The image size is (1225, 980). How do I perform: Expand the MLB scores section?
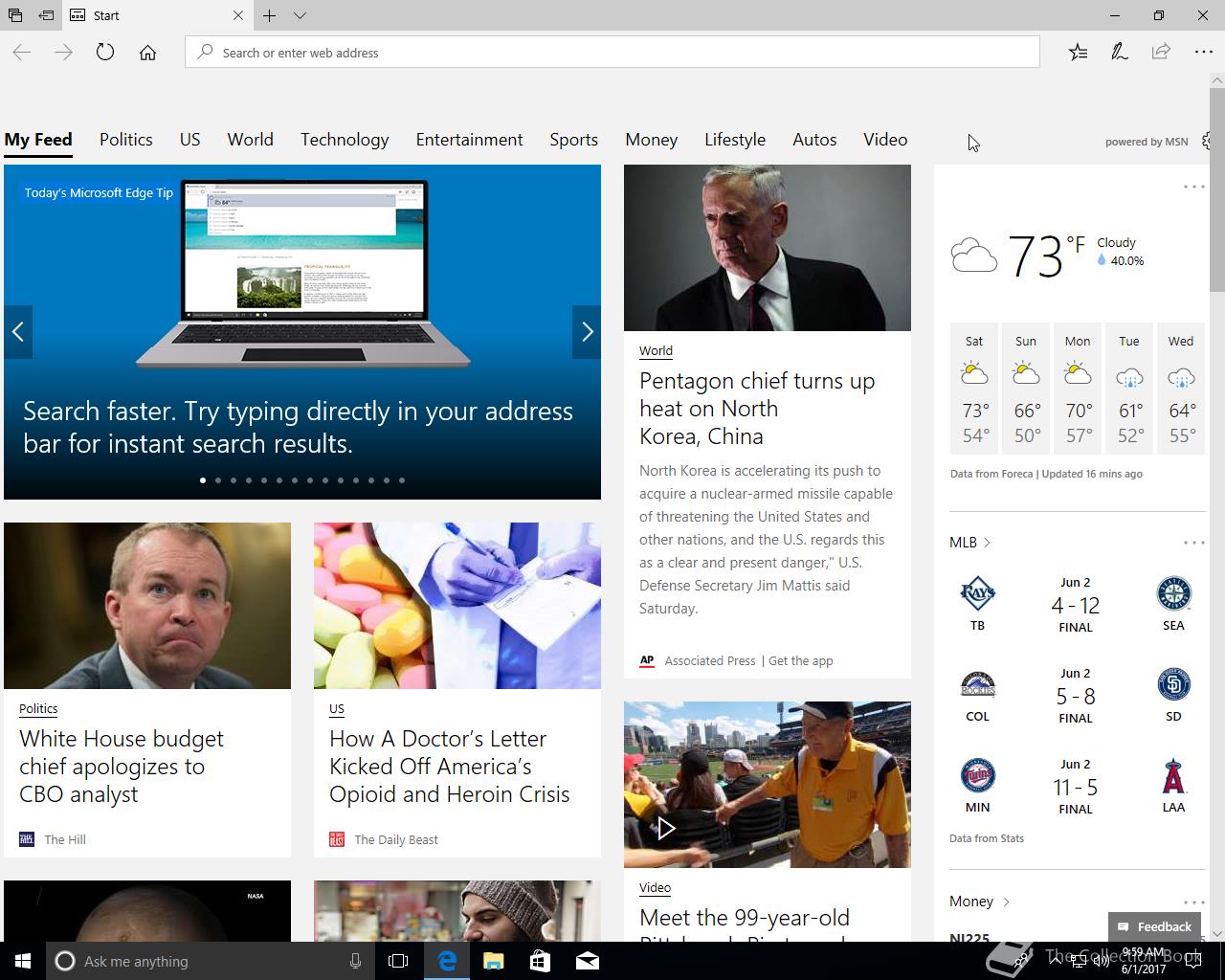pos(969,543)
